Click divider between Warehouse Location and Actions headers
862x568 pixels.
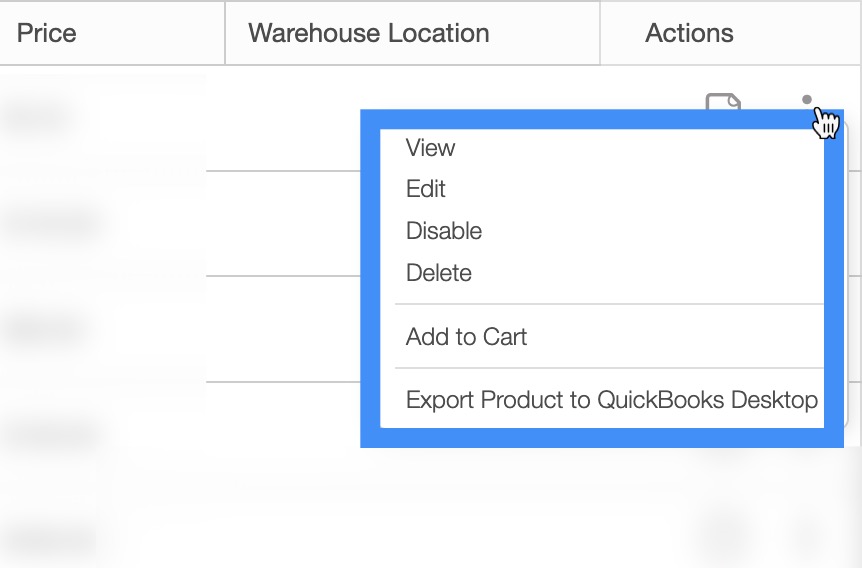pyautogui.click(x=600, y=33)
